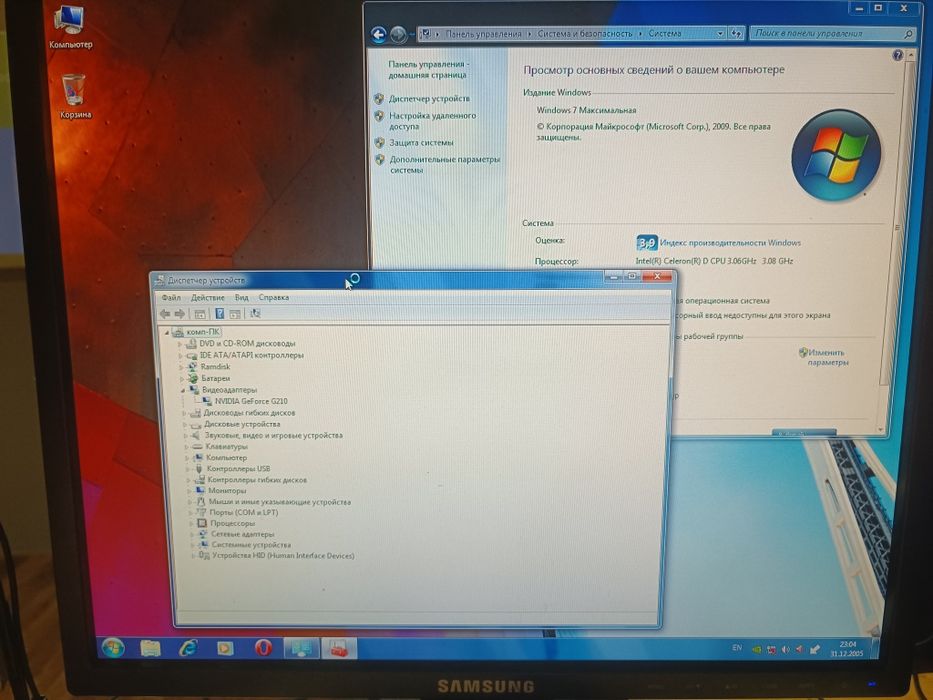933x700 pixels.
Task: Click the search field in control panel
Action: pyautogui.click(x=832, y=34)
